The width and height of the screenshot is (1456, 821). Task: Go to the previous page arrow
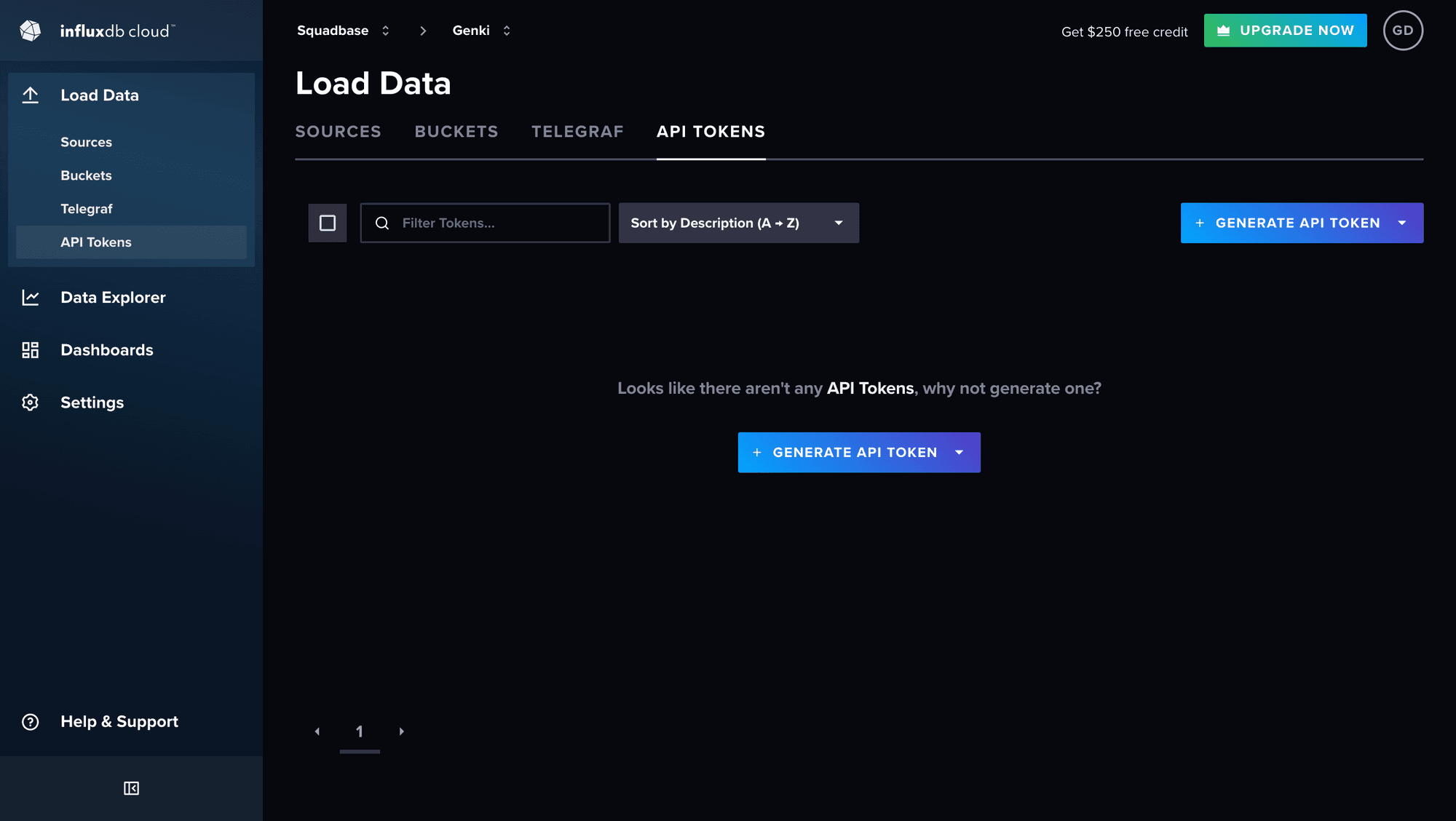click(x=317, y=731)
